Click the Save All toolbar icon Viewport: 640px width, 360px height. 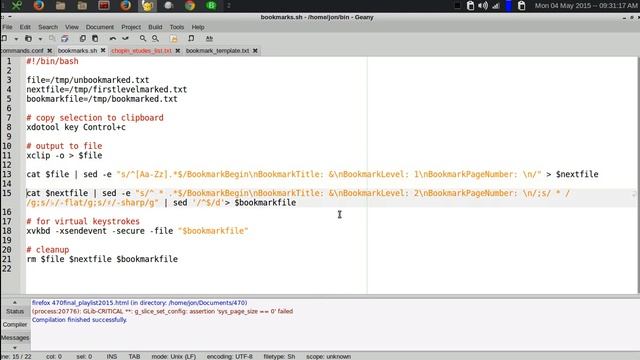(x=64, y=38)
